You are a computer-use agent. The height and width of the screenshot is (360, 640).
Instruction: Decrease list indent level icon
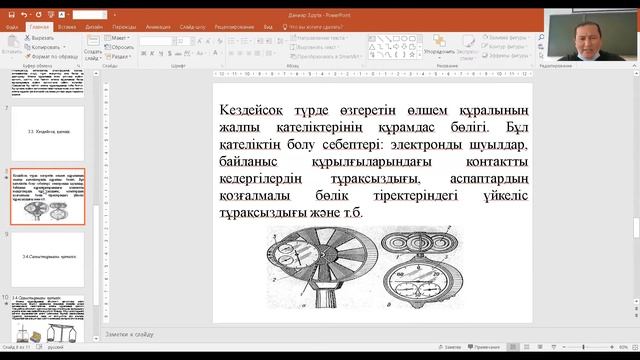[x=260, y=41]
